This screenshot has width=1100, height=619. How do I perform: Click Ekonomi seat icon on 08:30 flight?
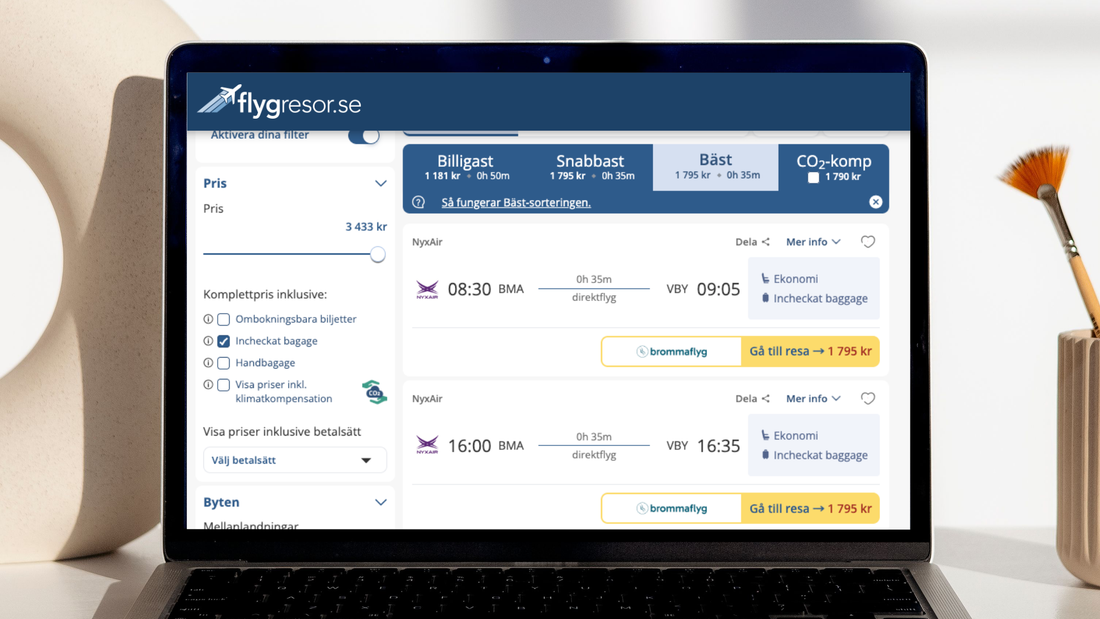click(765, 279)
